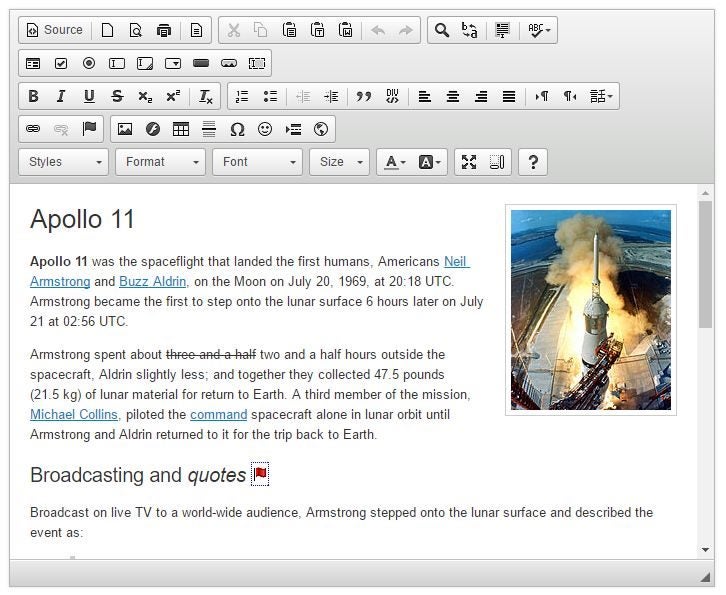Click Paste from Word icon
The width and height of the screenshot is (726, 595).
[x=345, y=30]
